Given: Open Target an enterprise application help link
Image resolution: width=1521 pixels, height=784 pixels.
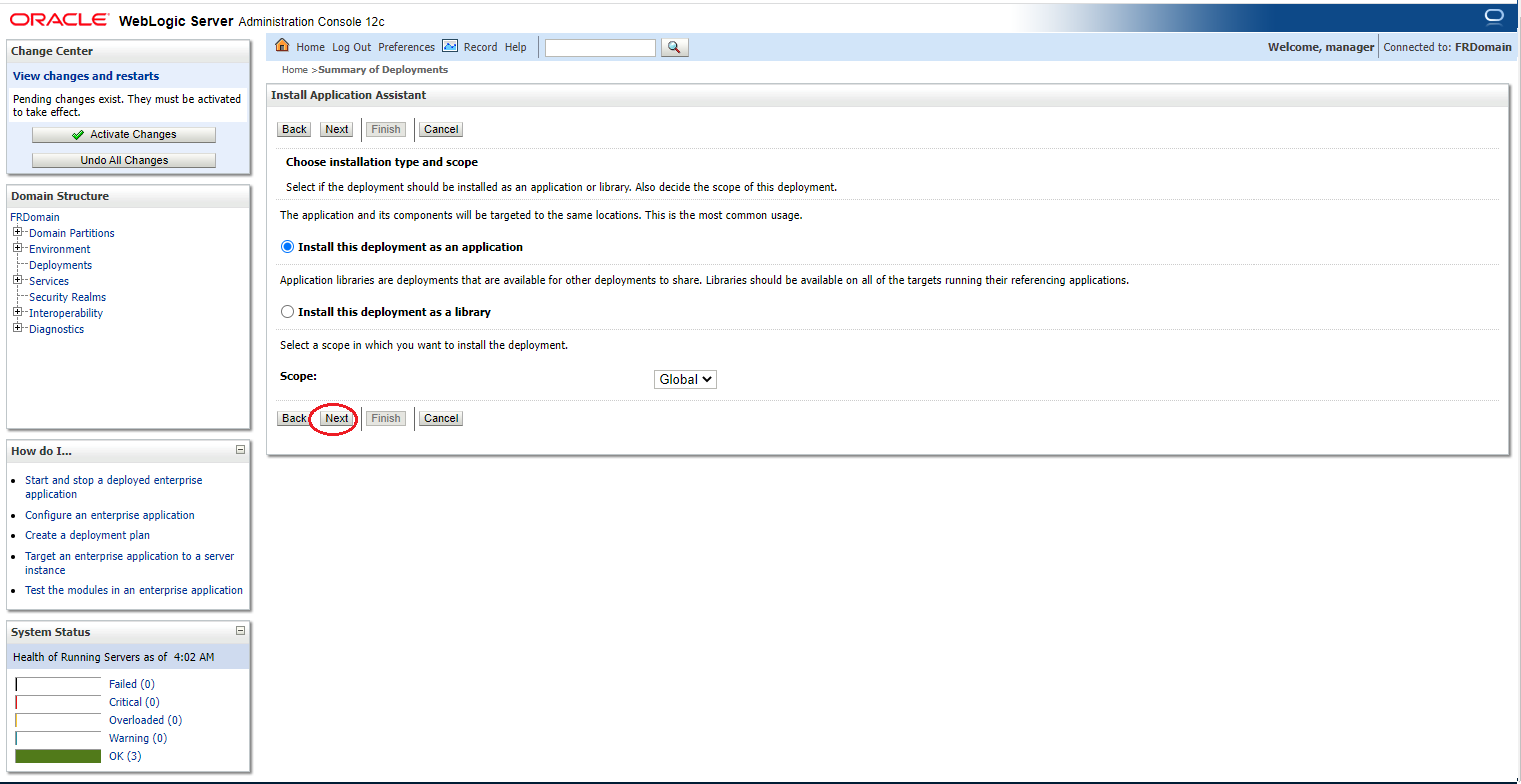Looking at the screenshot, I should (130, 563).
